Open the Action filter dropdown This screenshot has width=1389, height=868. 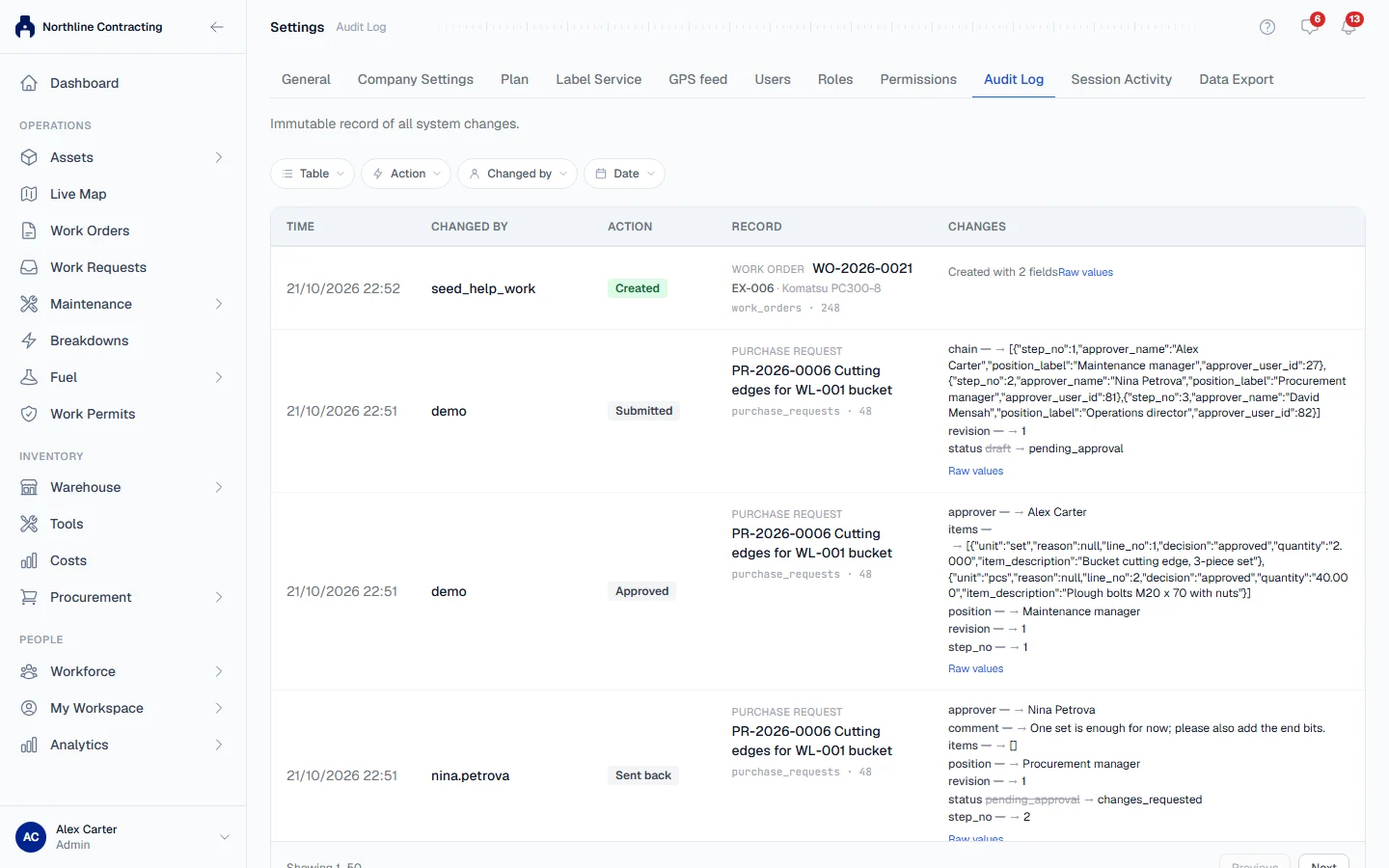pyautogui.click(x=406, y=174)
